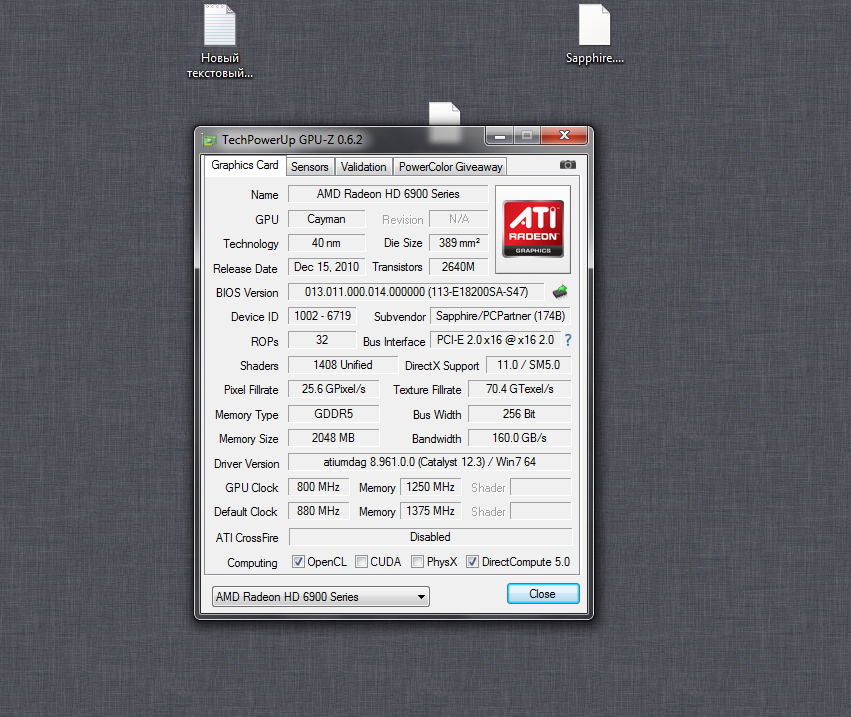Click the GPU-Z title bar app icon
851x717 pixels.
[209, 140]
